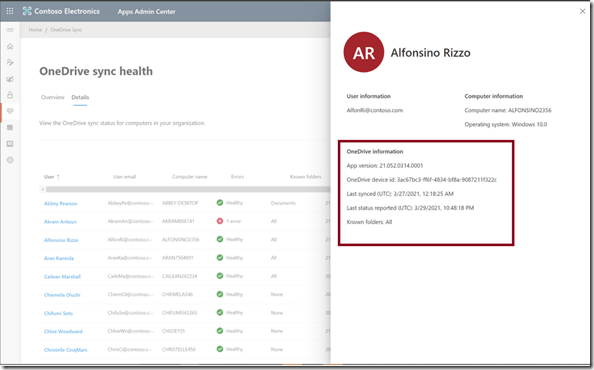This screenshot has width=594, height=370.
Task: Click App version: 21.052.0314.0001 text
Action: (x=385, y=165)
